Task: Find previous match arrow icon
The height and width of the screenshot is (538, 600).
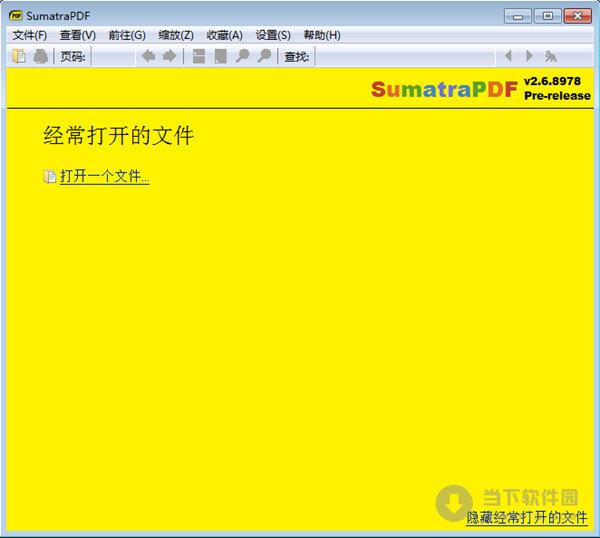Action: (509, 56)
